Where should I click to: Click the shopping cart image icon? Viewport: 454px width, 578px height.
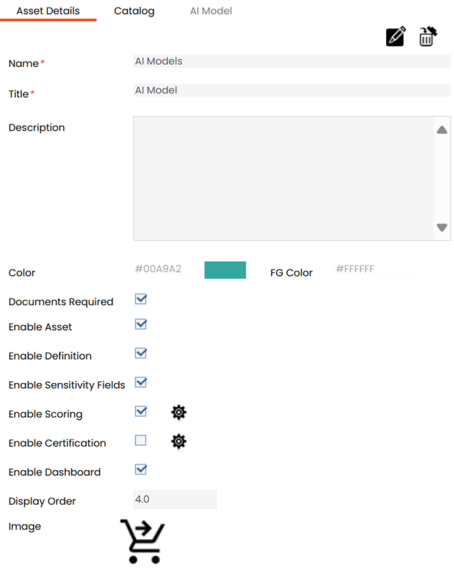tap(143, 542)
